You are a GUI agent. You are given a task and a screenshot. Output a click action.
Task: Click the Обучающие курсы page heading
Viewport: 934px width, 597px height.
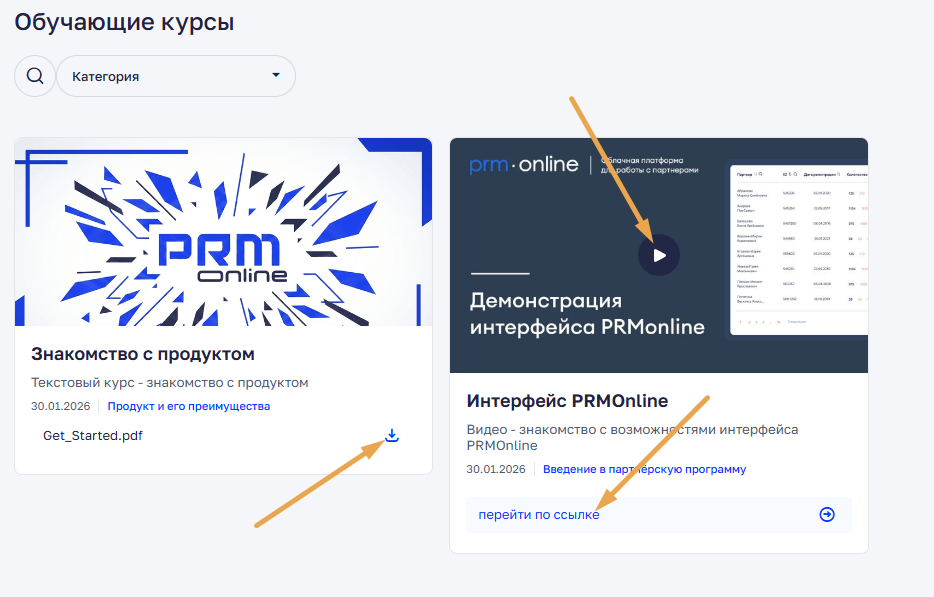coord(122,21)
